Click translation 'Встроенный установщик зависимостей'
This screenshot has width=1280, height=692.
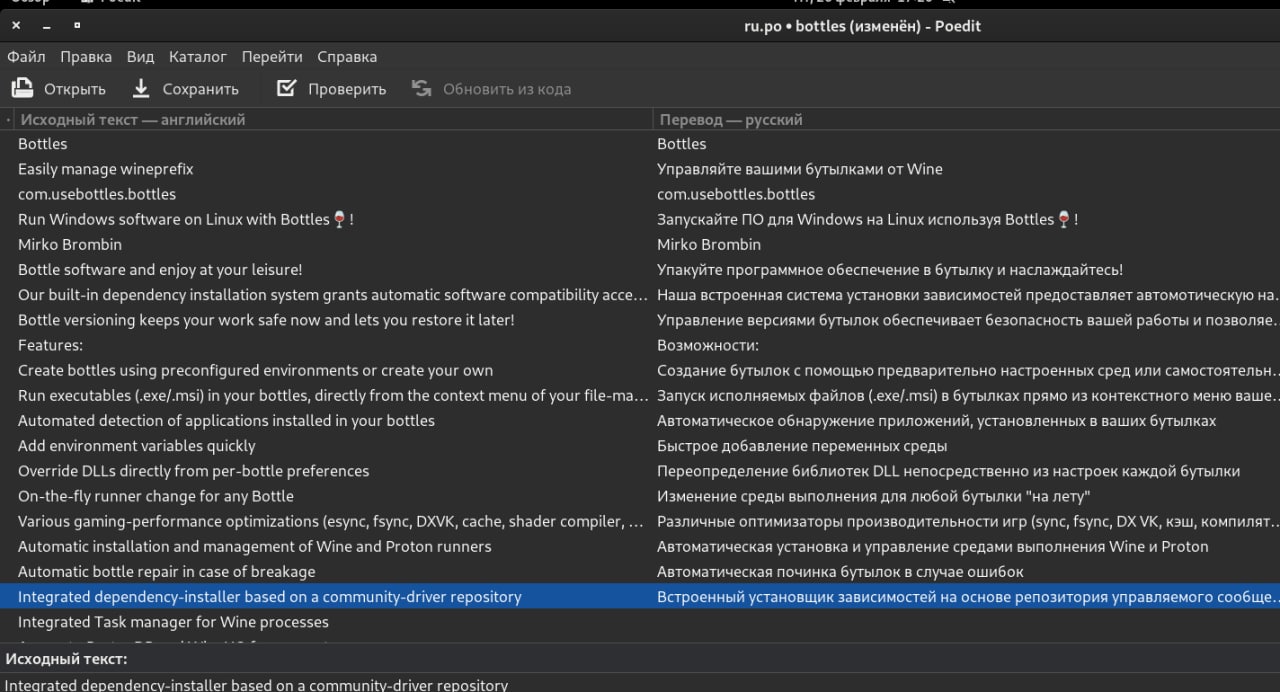tap(967, 597)
